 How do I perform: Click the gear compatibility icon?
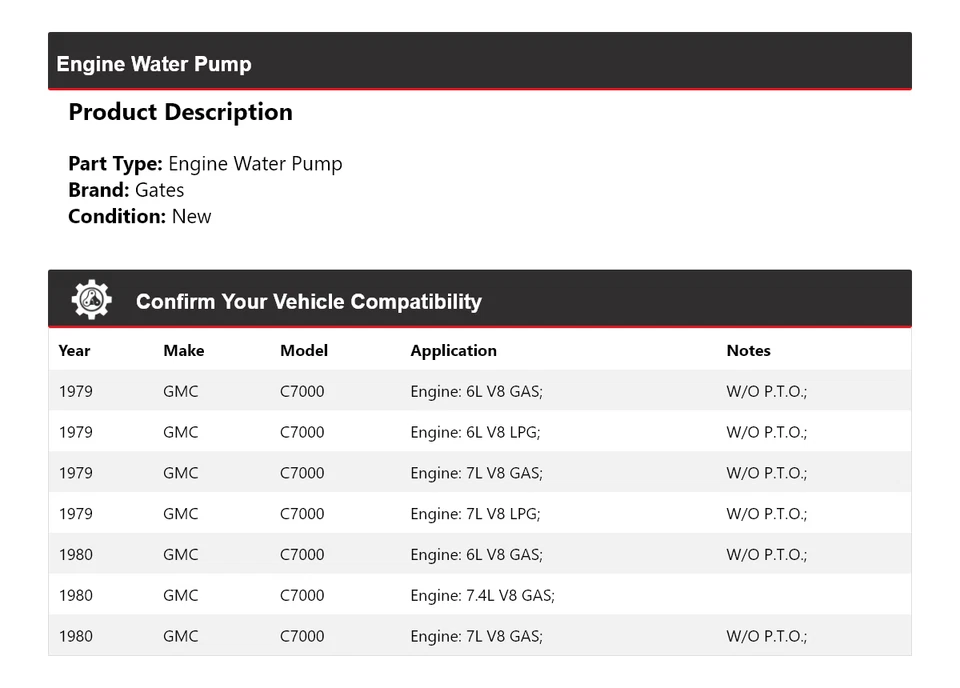click(91, 300)
